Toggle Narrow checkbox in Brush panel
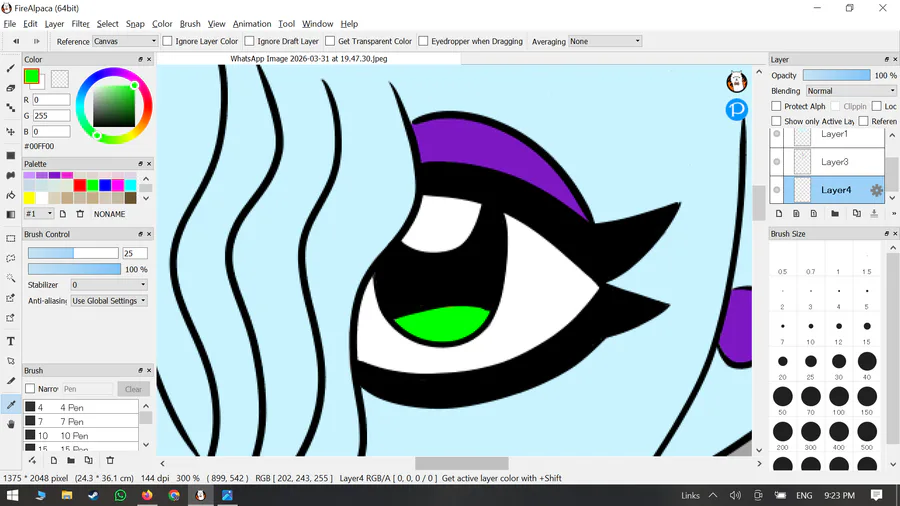This screenshot has width=900, height=506. click(x=30, y=388)
